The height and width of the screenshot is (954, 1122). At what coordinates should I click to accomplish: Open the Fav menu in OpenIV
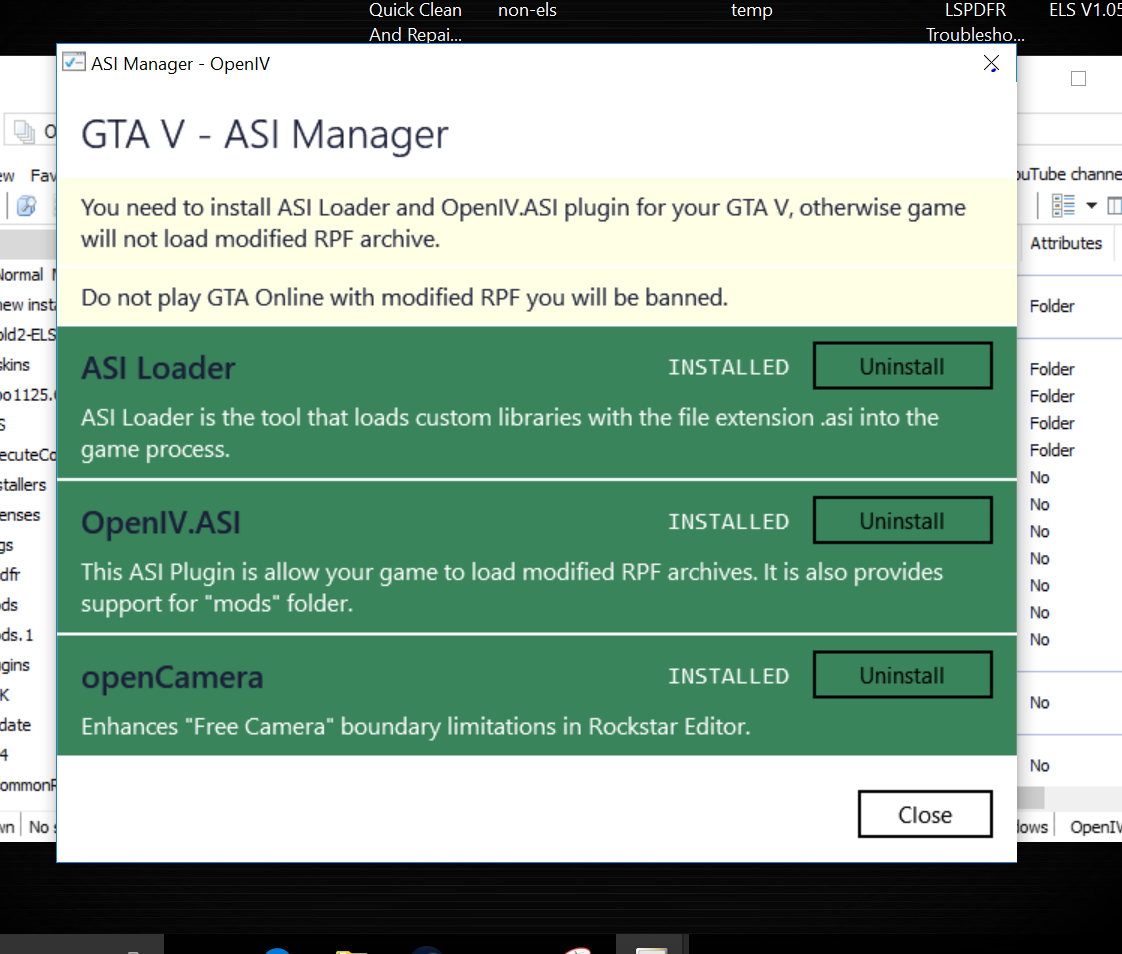(43, 175)
